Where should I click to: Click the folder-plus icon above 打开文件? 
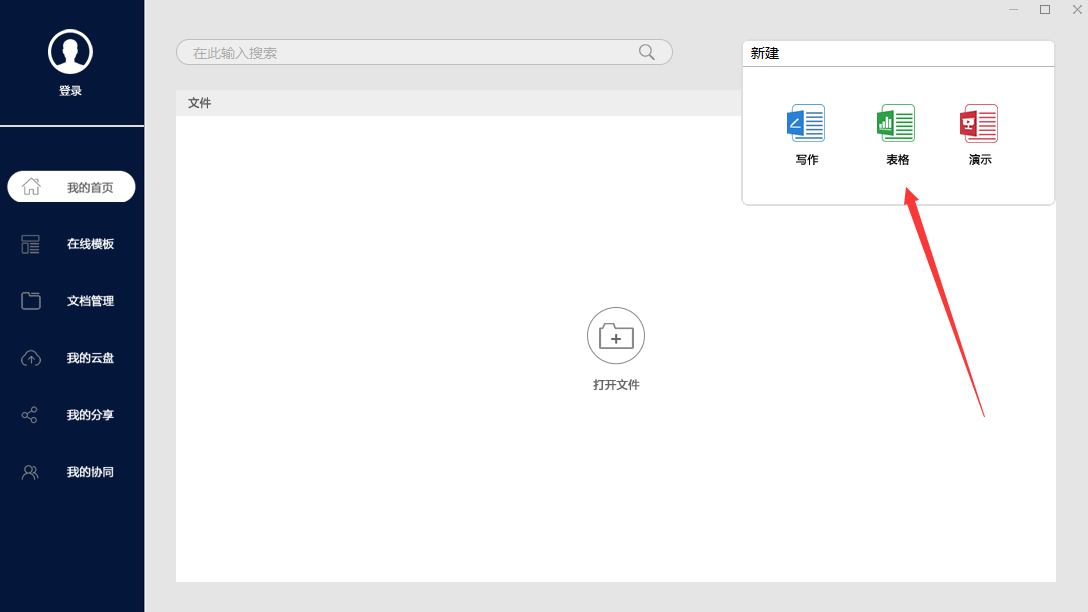click(615, 335)
